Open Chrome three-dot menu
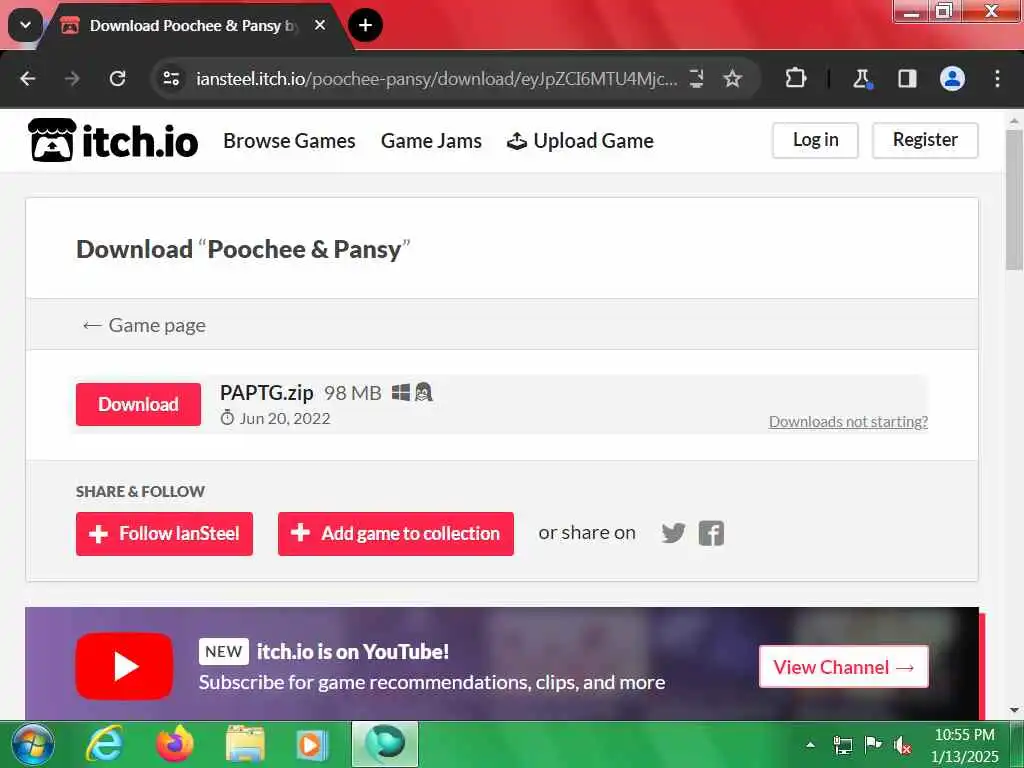Viewport: 1024px width, 768px height. coord(997,79)
